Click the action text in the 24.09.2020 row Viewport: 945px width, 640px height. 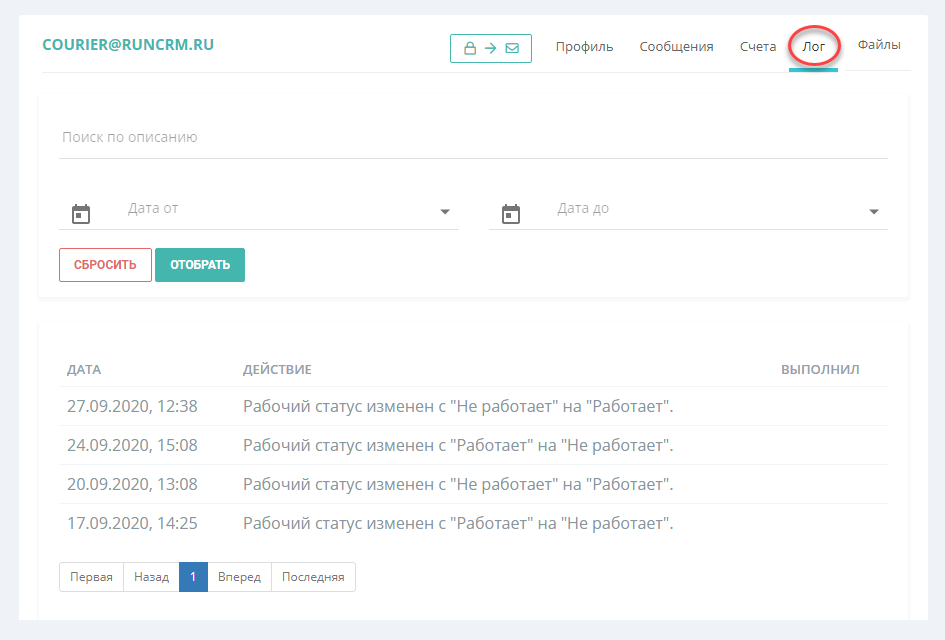pos(458,445)
